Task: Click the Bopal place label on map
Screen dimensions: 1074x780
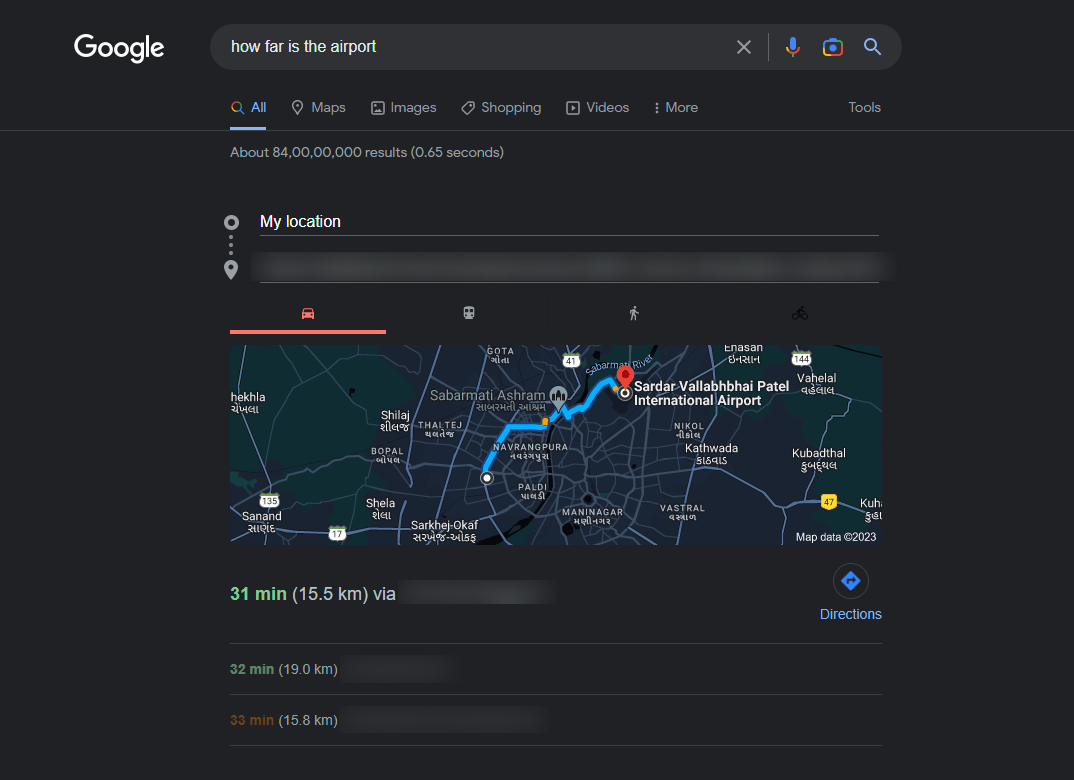Action: 388,455
